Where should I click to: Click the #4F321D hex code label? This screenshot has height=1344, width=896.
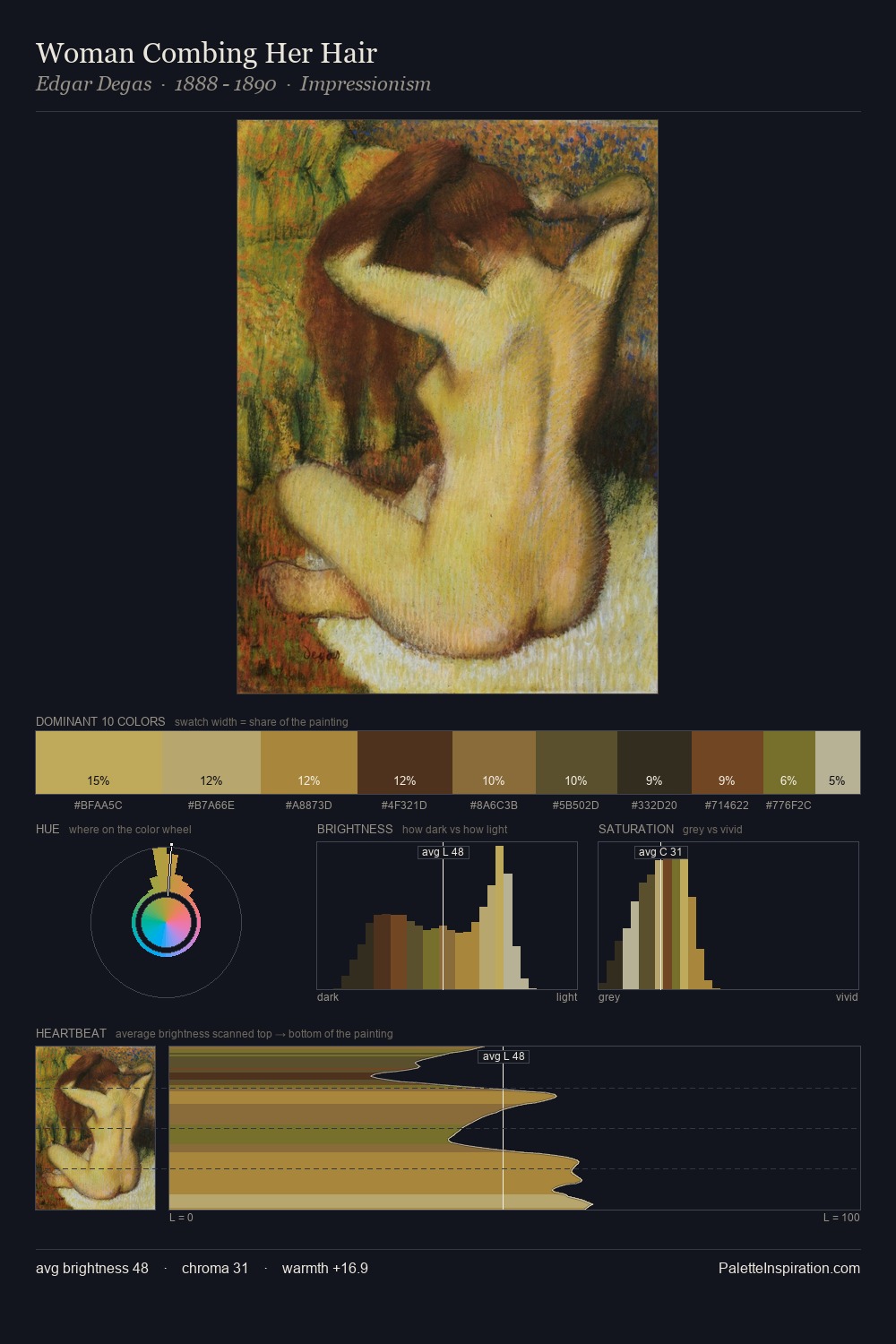coord(404,806)
